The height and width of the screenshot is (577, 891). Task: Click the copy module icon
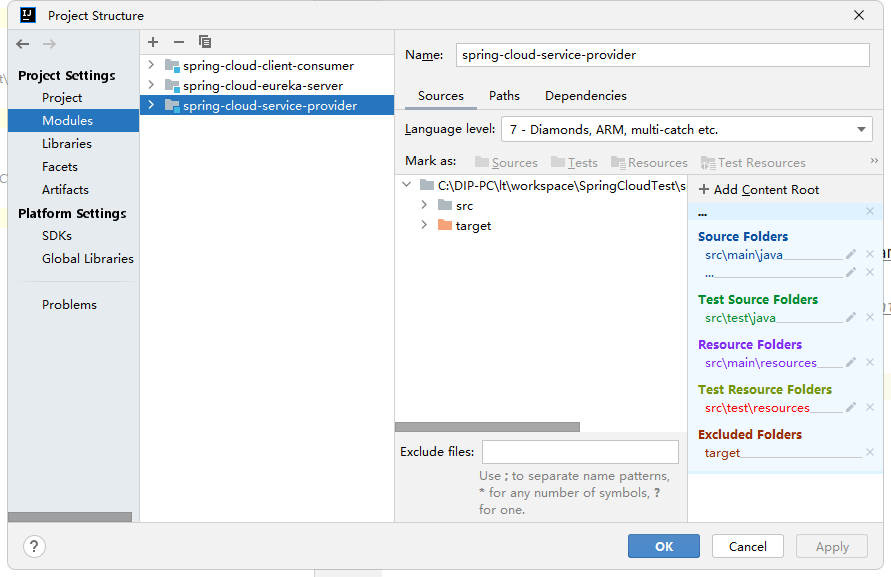click(205, 42)
